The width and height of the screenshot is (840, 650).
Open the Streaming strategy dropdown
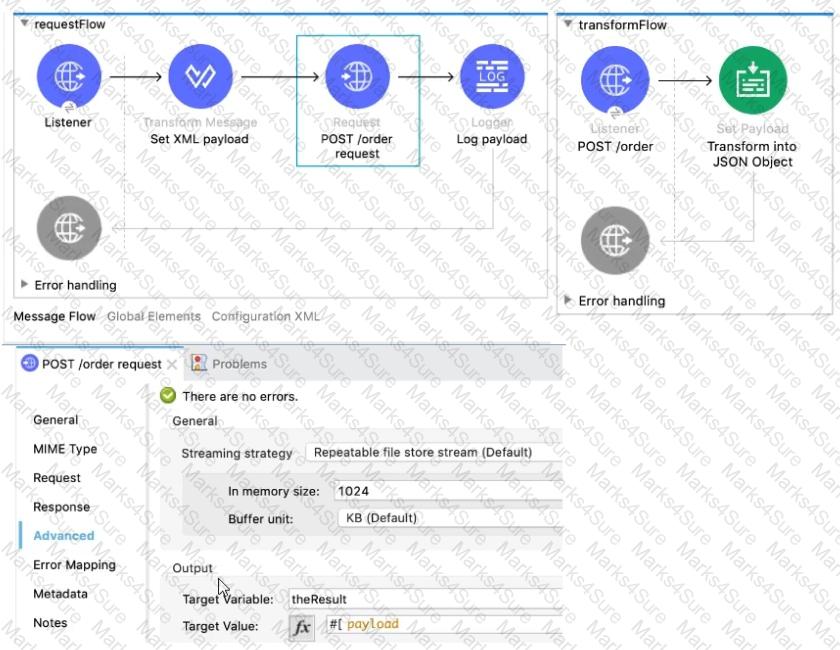click(420, 452)
